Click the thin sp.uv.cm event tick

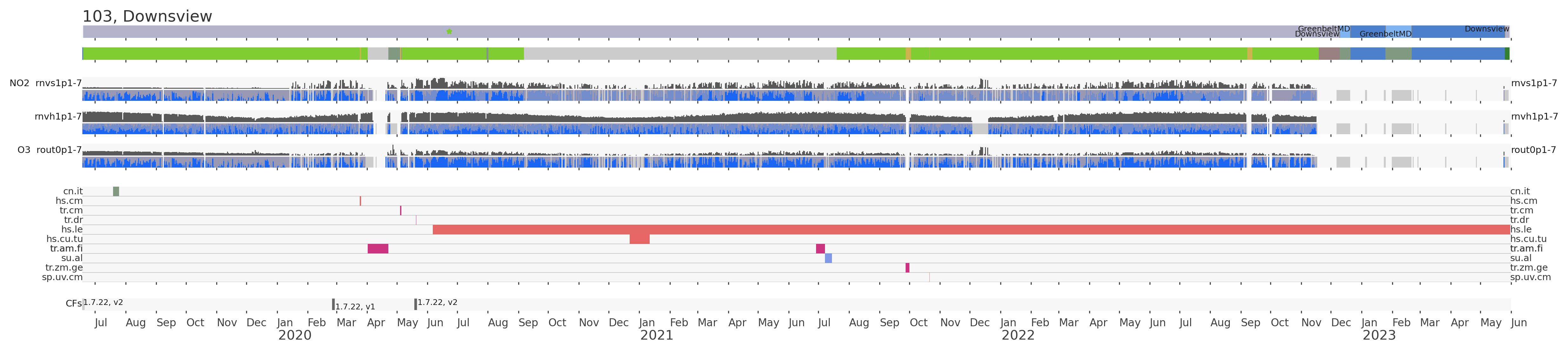pyautogui.click(x=929, y=278)
